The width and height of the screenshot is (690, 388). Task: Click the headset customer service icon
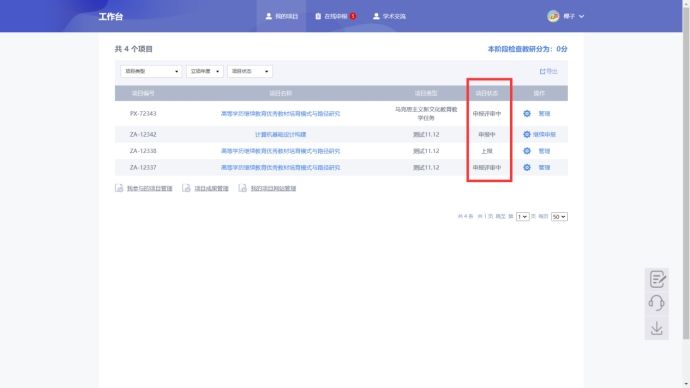[657, 303]
